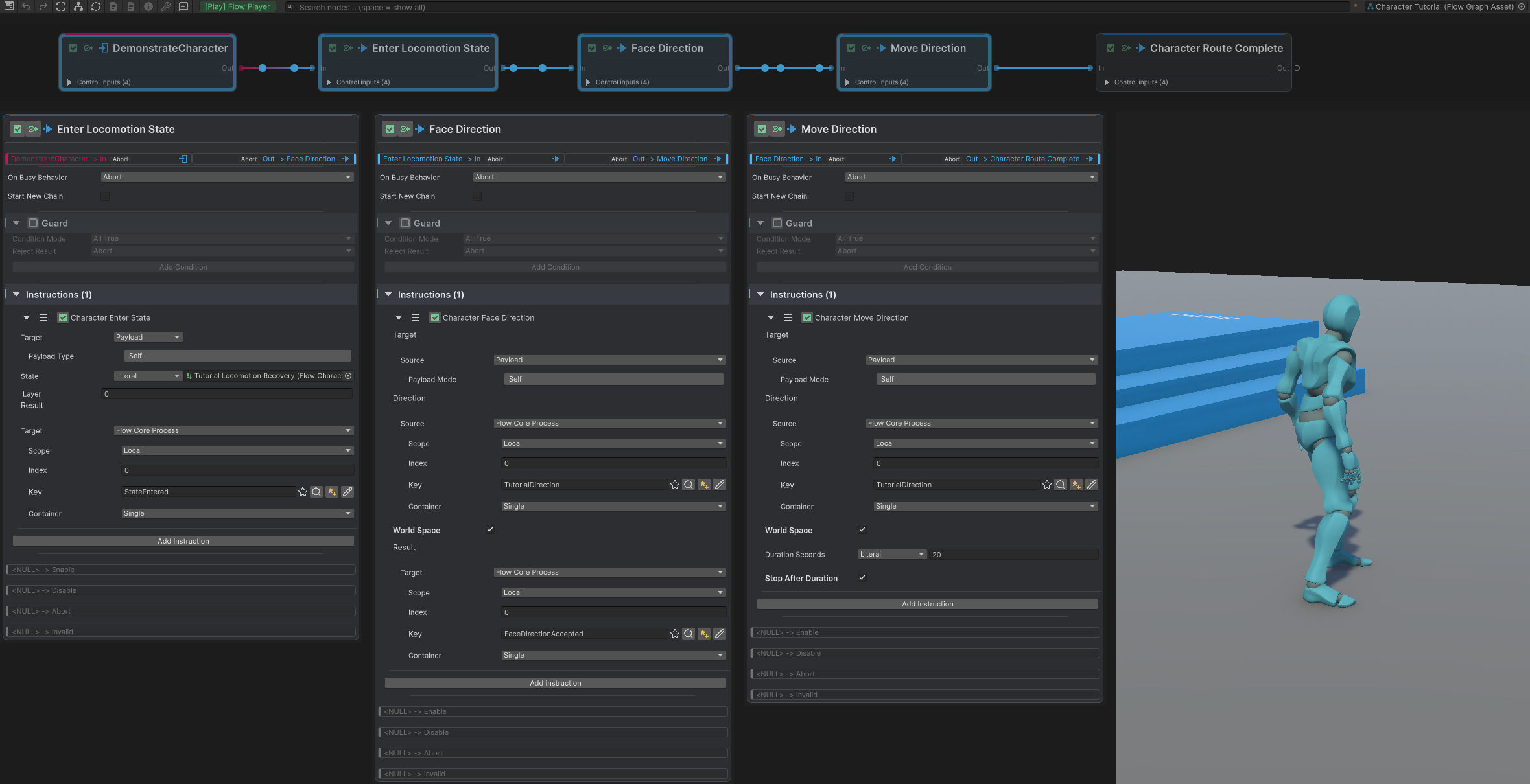Select the Character Route Complete graph node
The image size is (1530, 784).
[x=1194, y=62]
